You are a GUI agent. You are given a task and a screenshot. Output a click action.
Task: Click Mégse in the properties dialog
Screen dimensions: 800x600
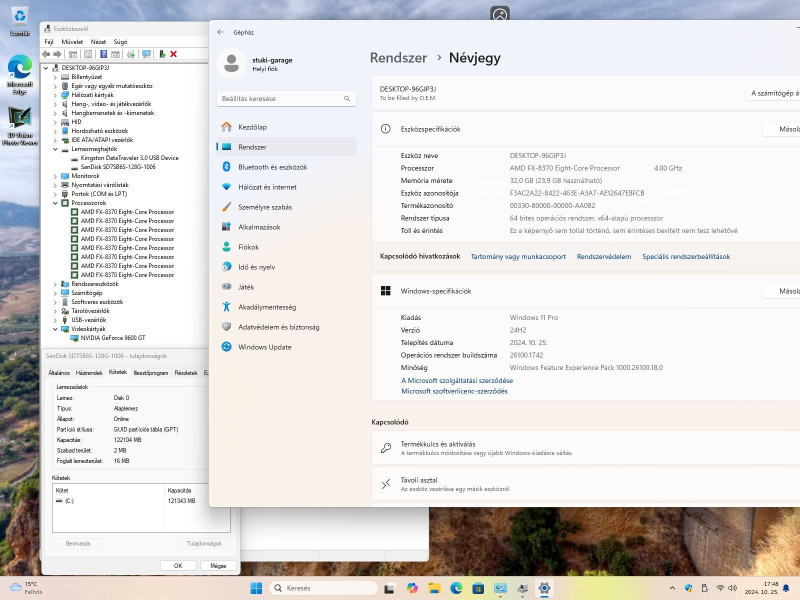[x=218, y=565]
